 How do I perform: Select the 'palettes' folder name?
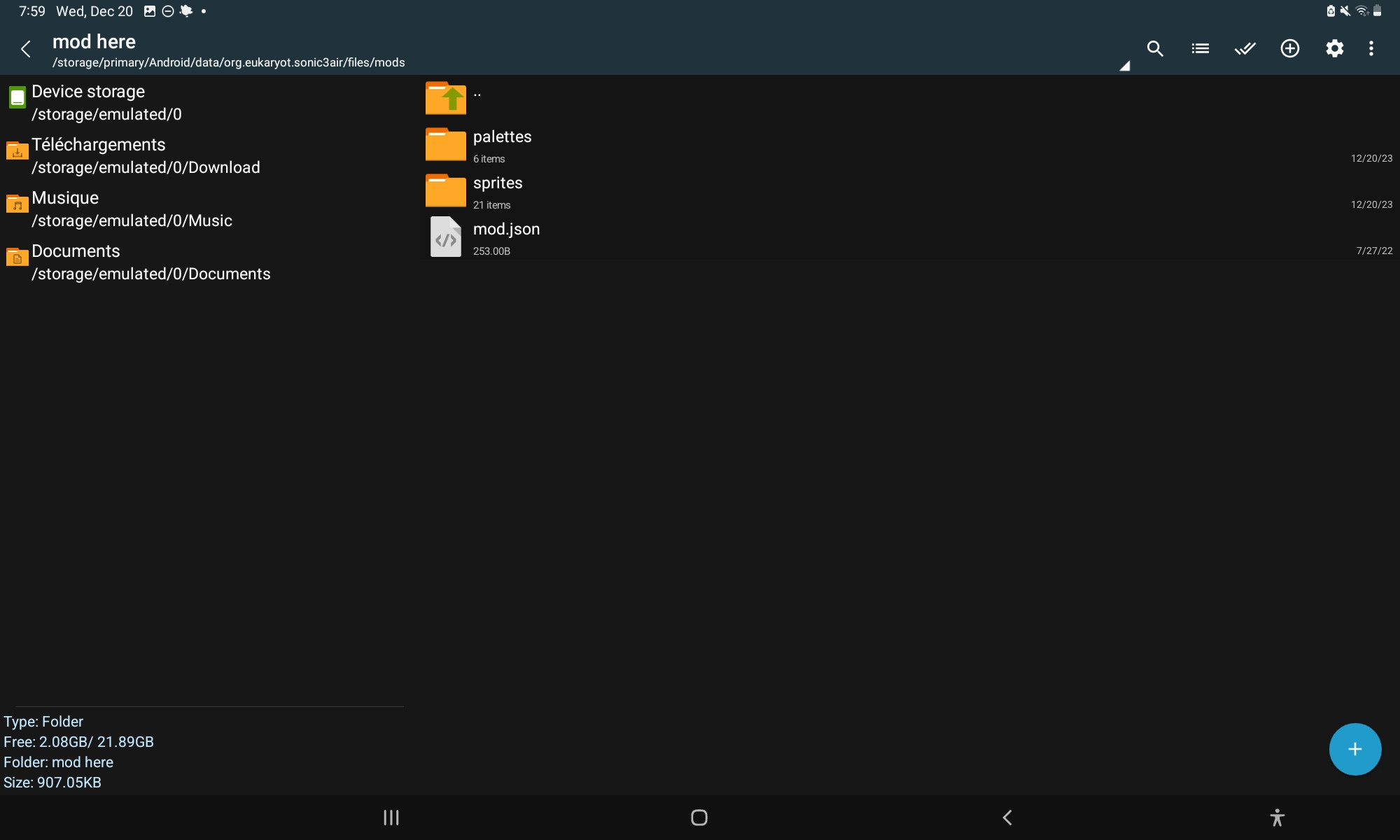(502, 136)
